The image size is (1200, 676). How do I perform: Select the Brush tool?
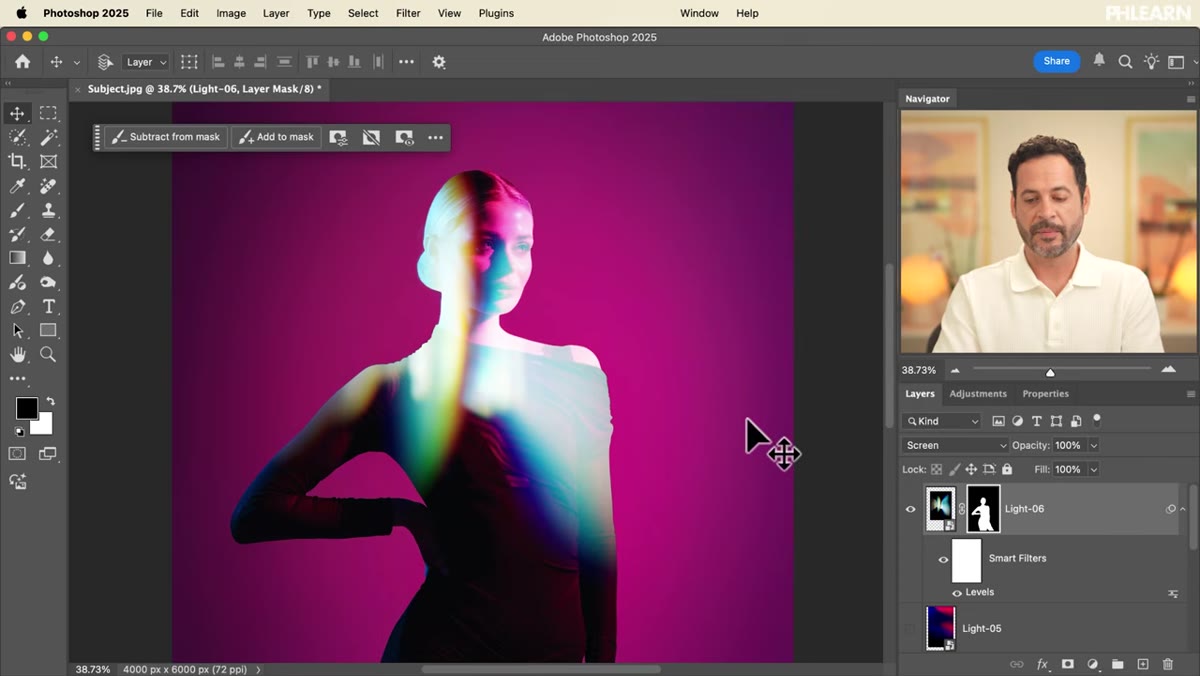point(17,210)
